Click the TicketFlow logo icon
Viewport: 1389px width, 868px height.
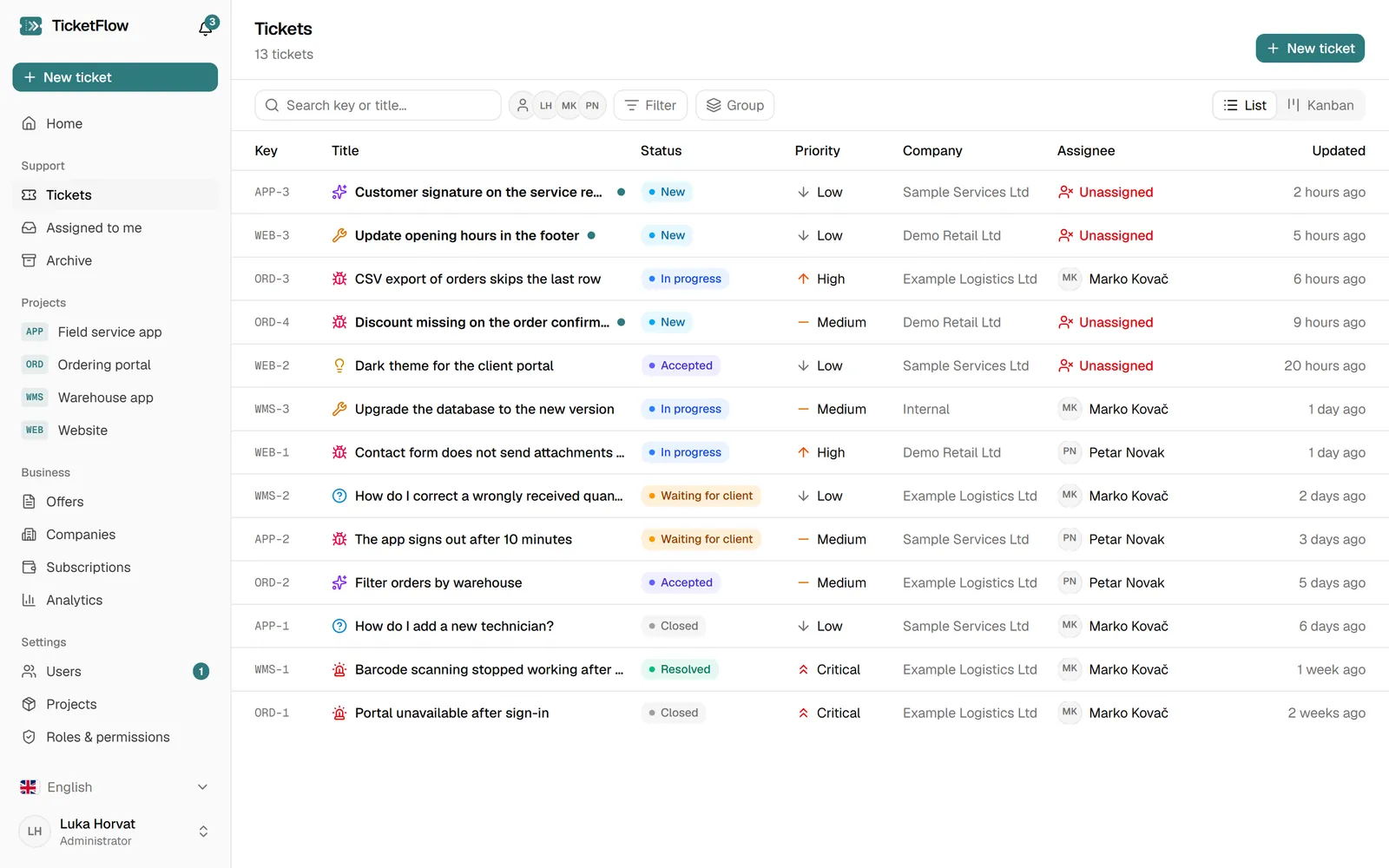point(30,26)
